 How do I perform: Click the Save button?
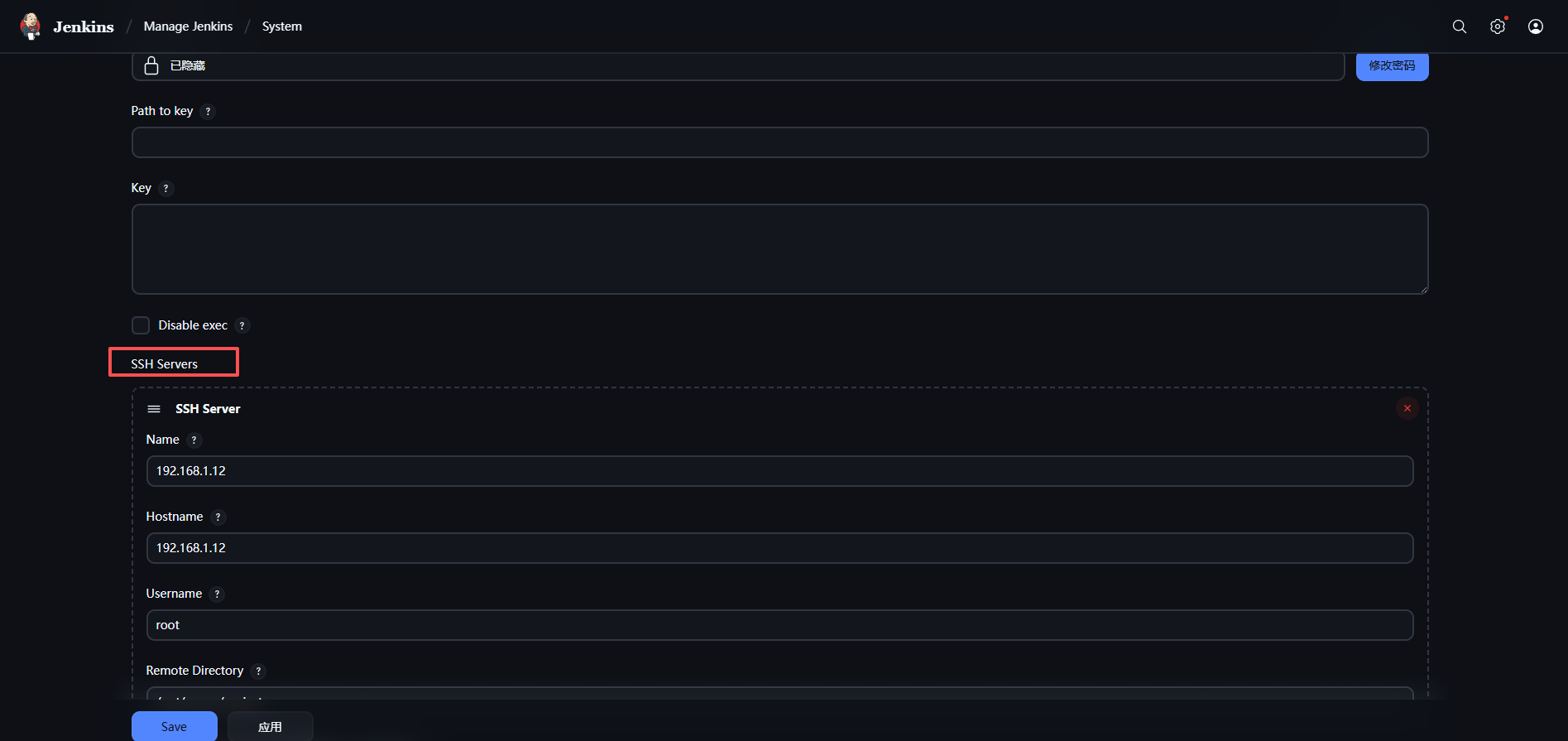point(174,726)
